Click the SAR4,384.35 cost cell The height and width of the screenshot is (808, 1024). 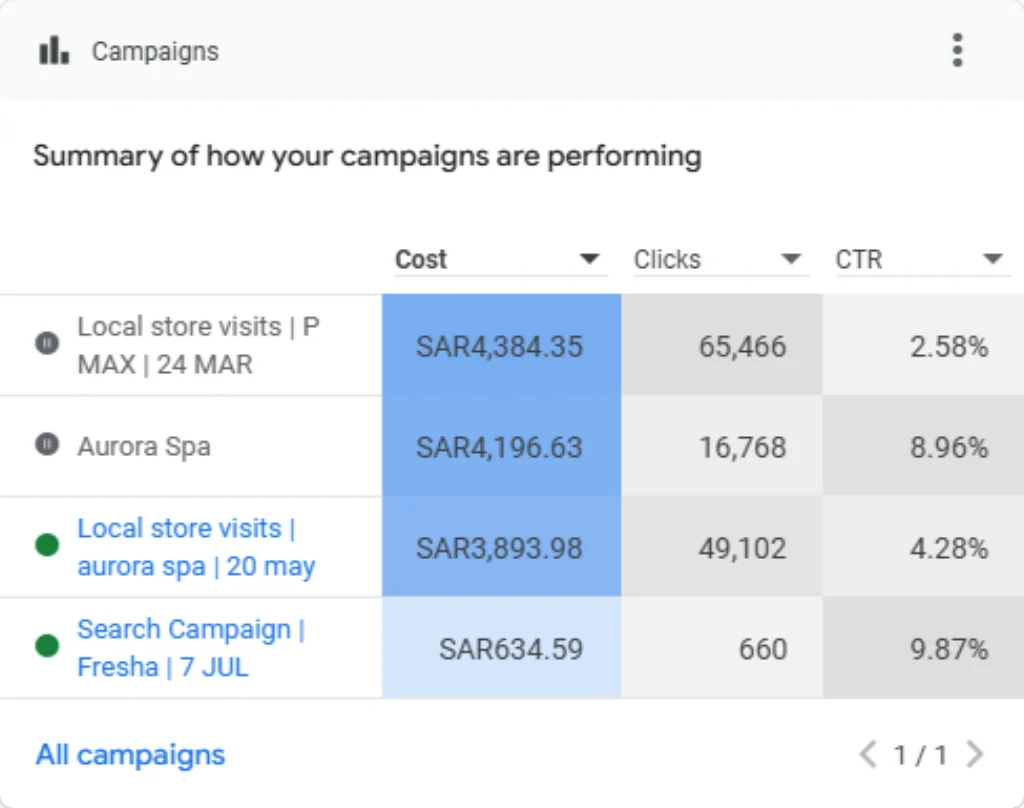tap(502, 345)
